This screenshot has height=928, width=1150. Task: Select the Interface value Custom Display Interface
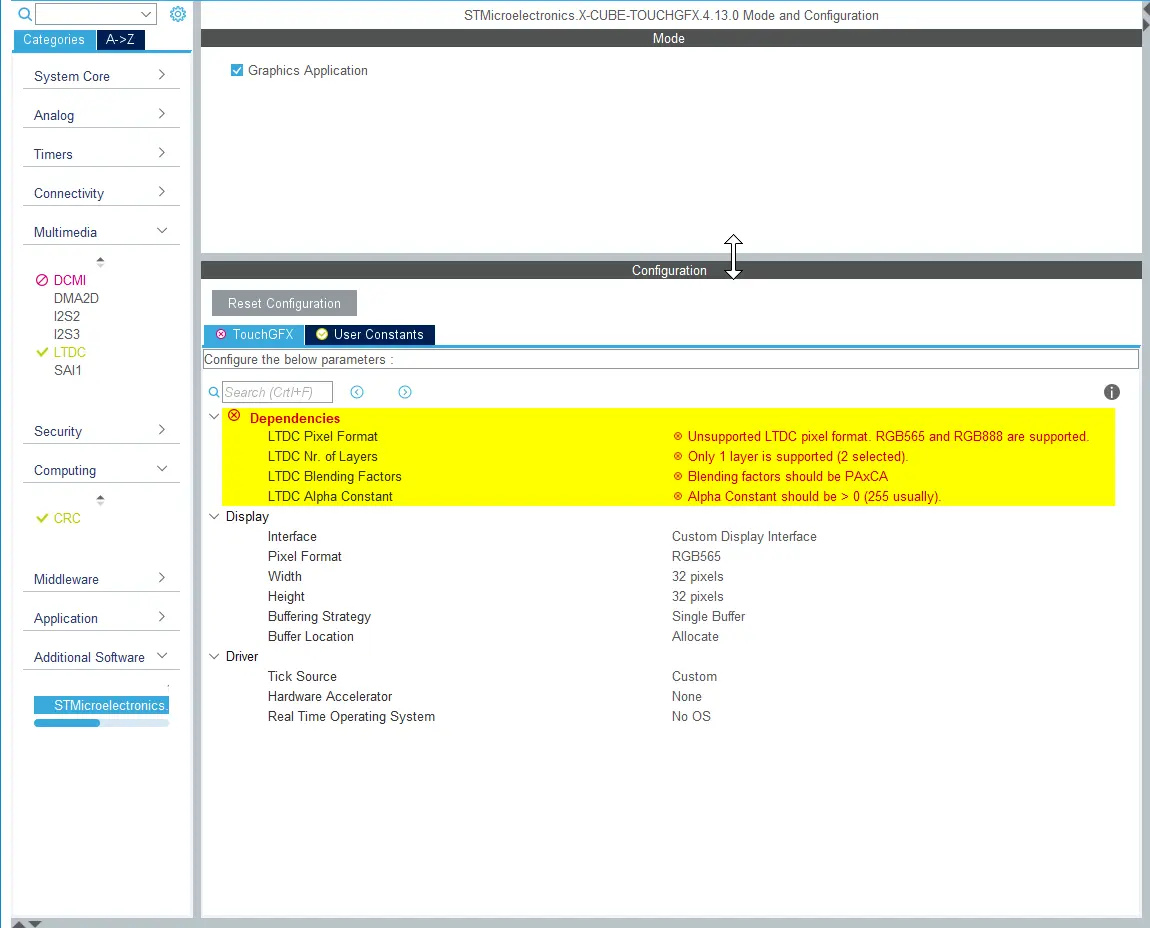click(744, 536)
